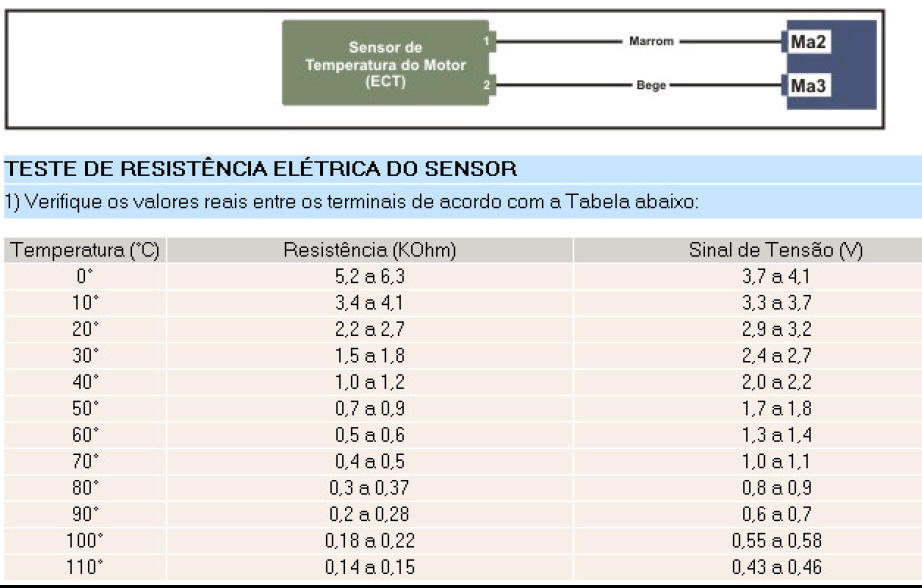Select terminal 1 on the ECT sensor

click(x=485, y=42)
